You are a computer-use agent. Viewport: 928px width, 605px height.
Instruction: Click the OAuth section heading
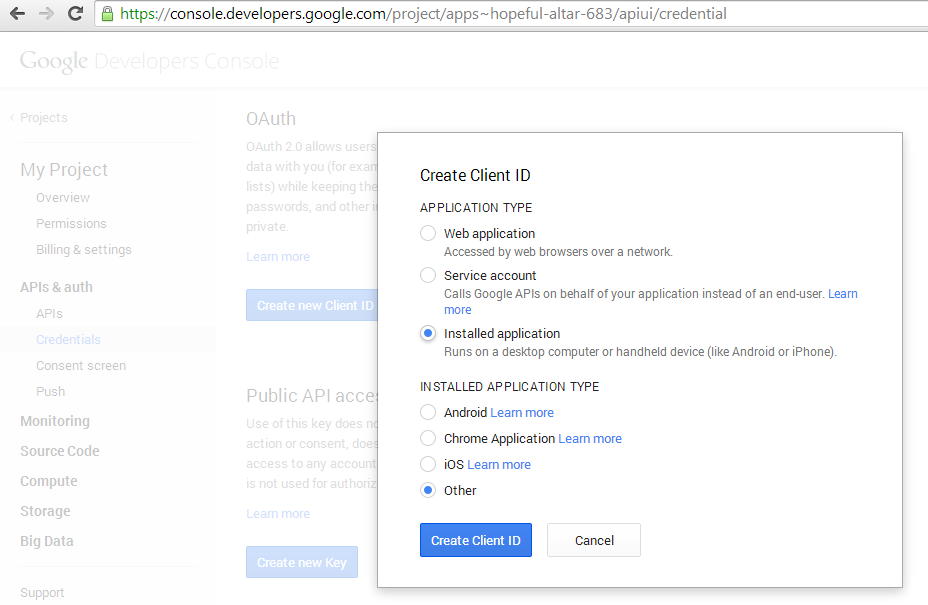271,119
